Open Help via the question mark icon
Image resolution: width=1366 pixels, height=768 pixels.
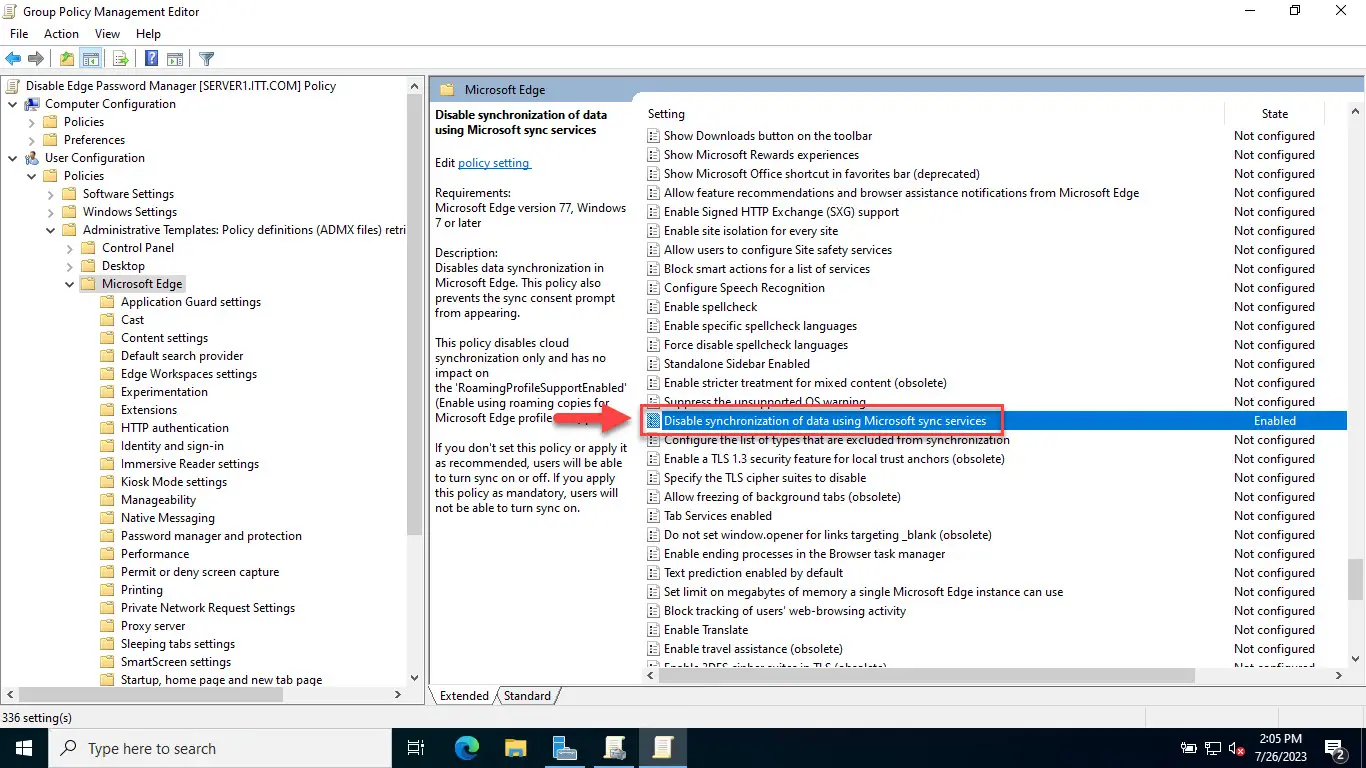151,59
